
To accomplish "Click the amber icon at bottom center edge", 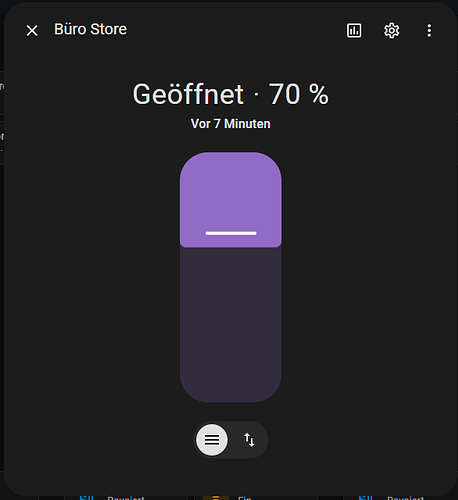I will 216,498.
